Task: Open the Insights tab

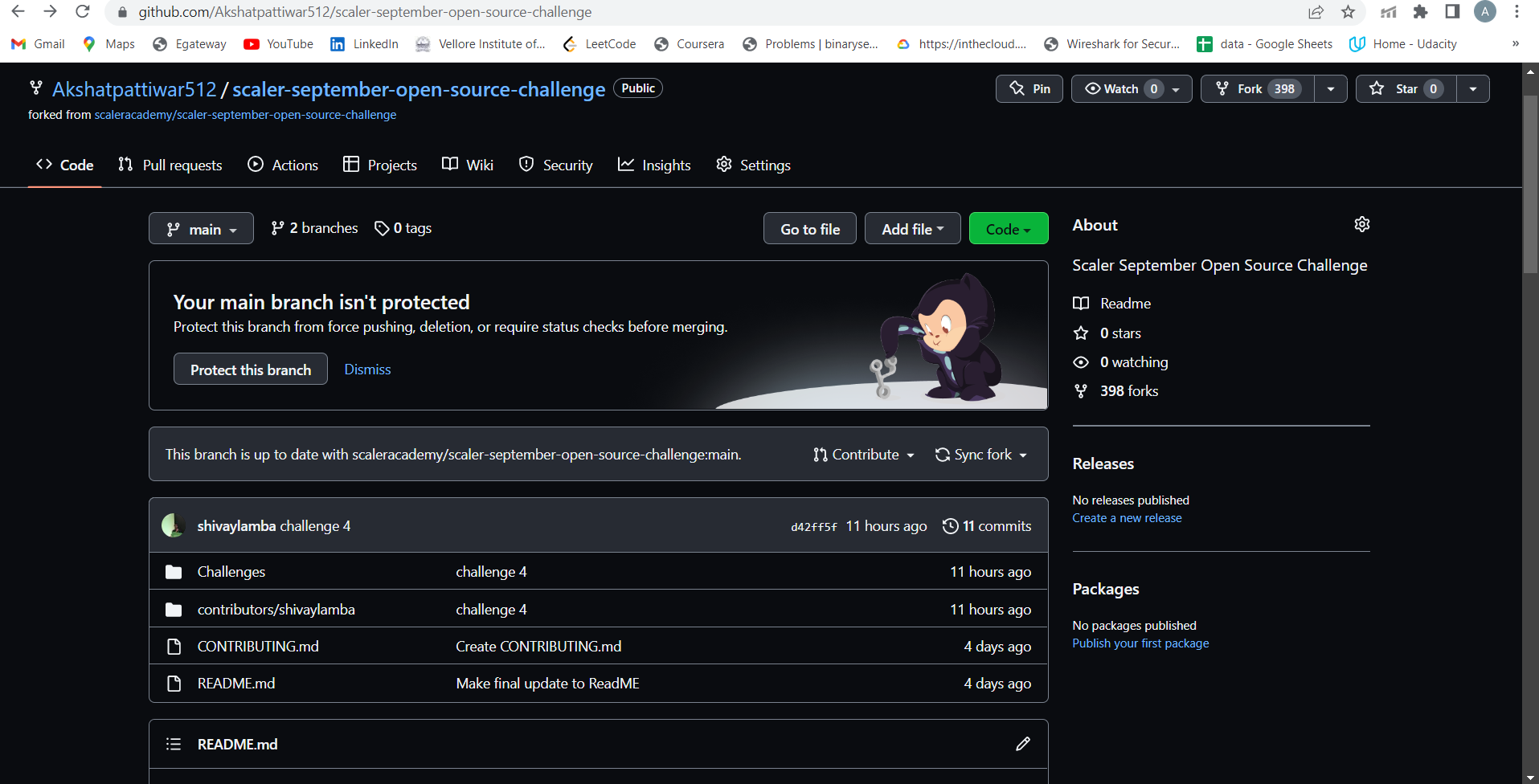Action: 653,165
